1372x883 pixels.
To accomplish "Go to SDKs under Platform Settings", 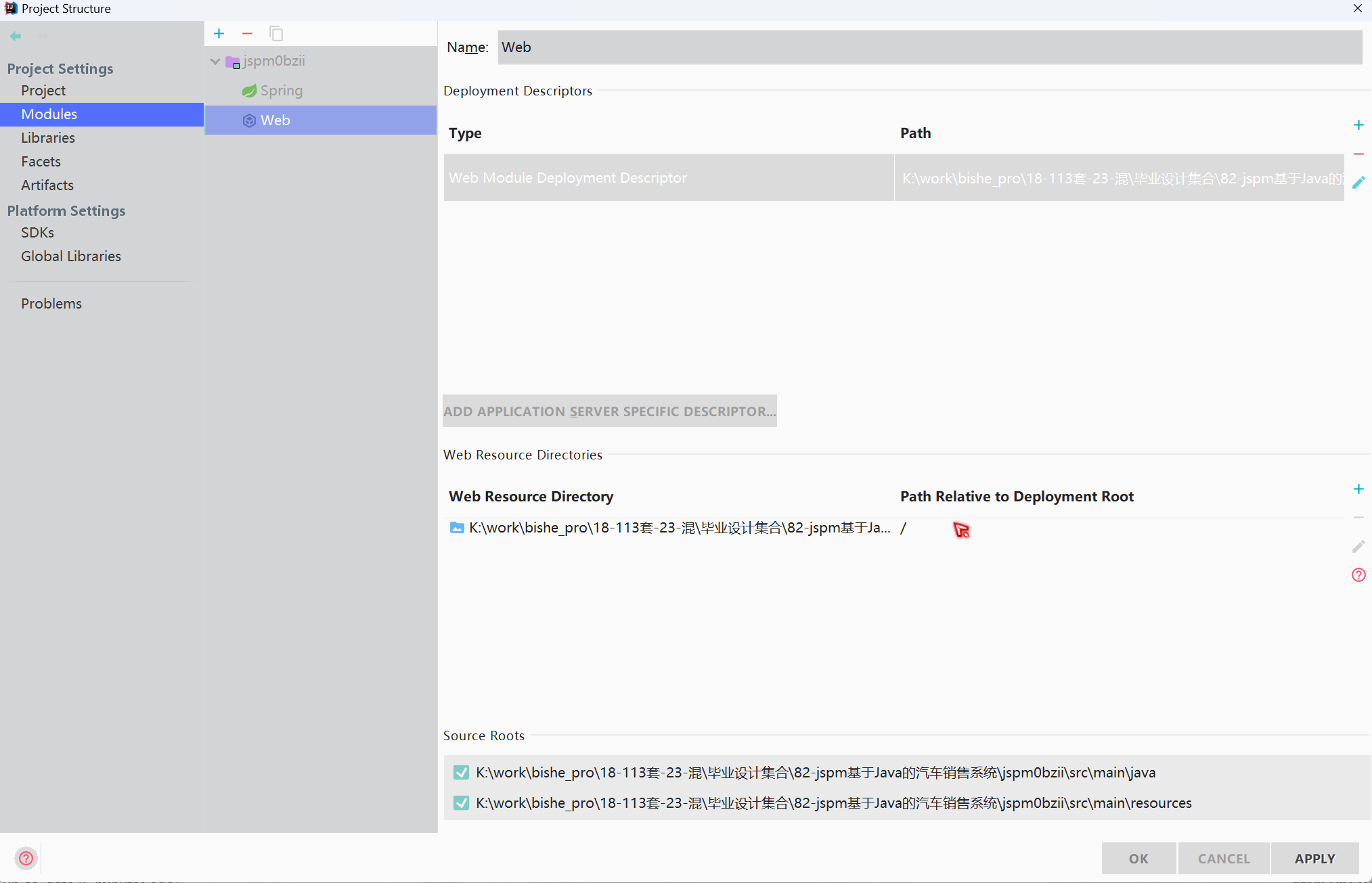I will point(38,233).
